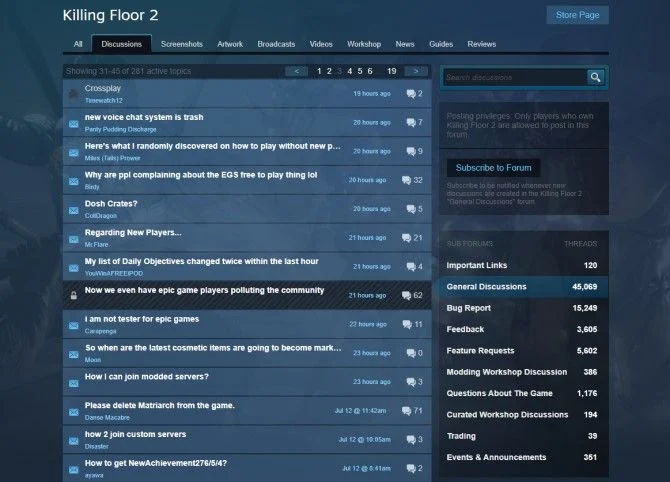
Task: Open the Feedback subforum
Action: click(x=523, y=329)
